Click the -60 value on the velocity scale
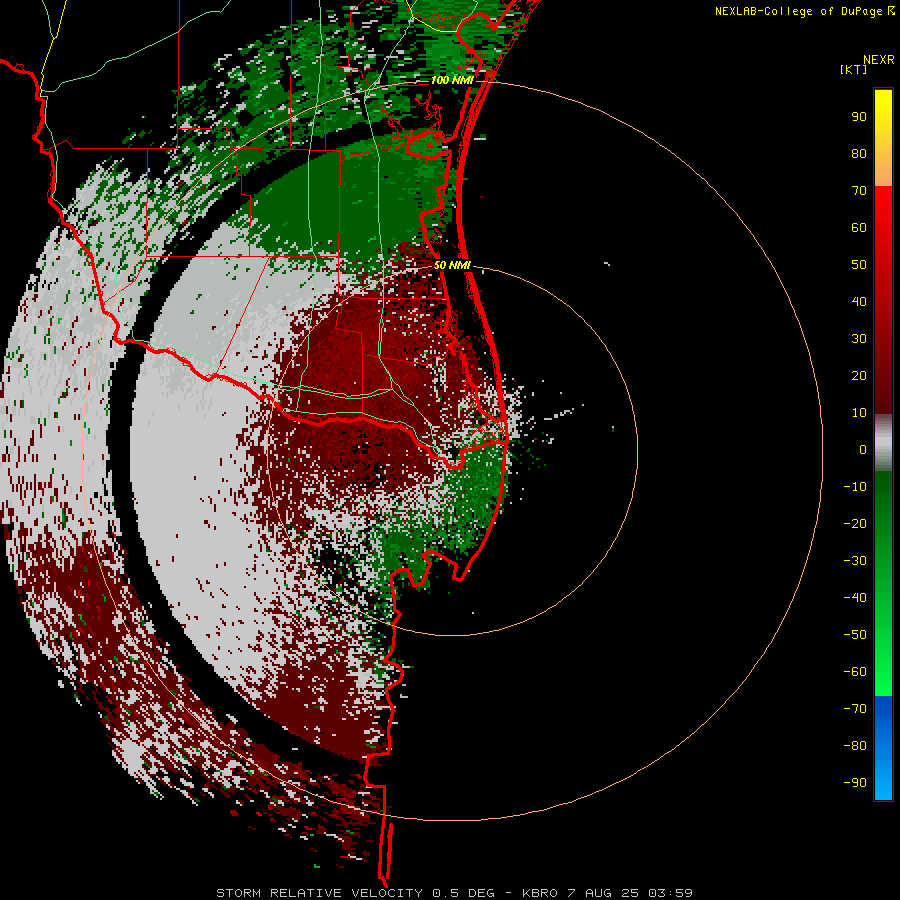 click(855, 672)
